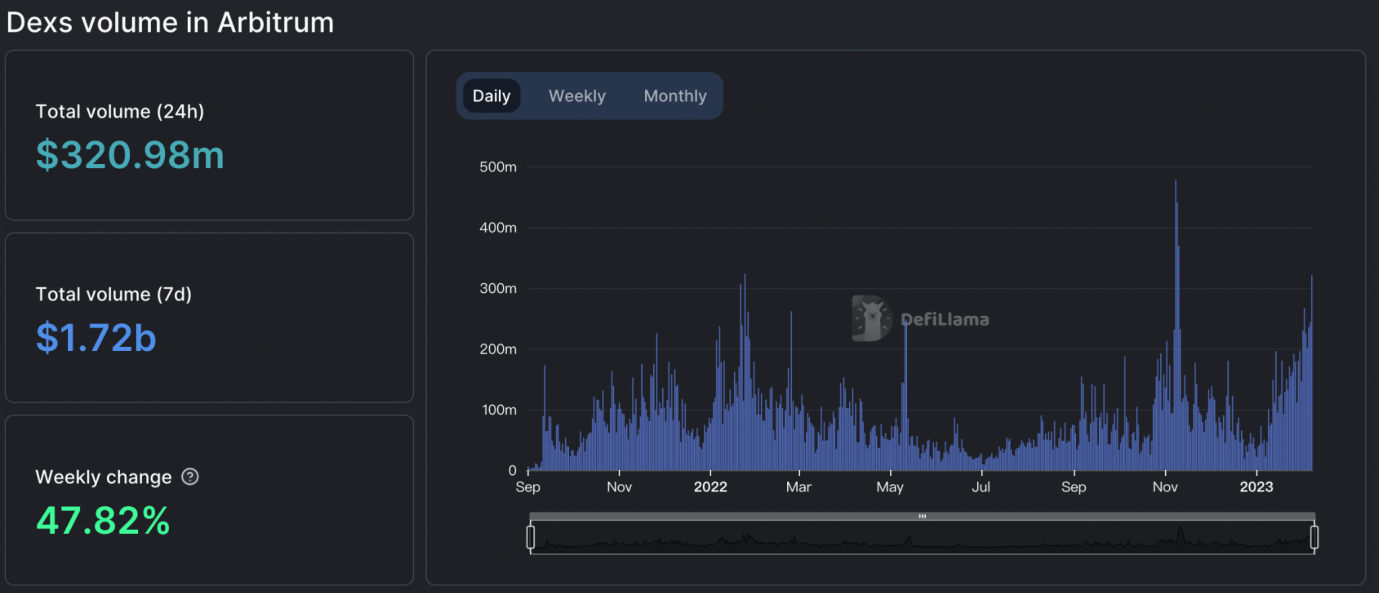Click the DefiLlama llama logo watermark
The height and width of the screenshot is (593, 1379).
pyautogui.click(x=871, y=318)
